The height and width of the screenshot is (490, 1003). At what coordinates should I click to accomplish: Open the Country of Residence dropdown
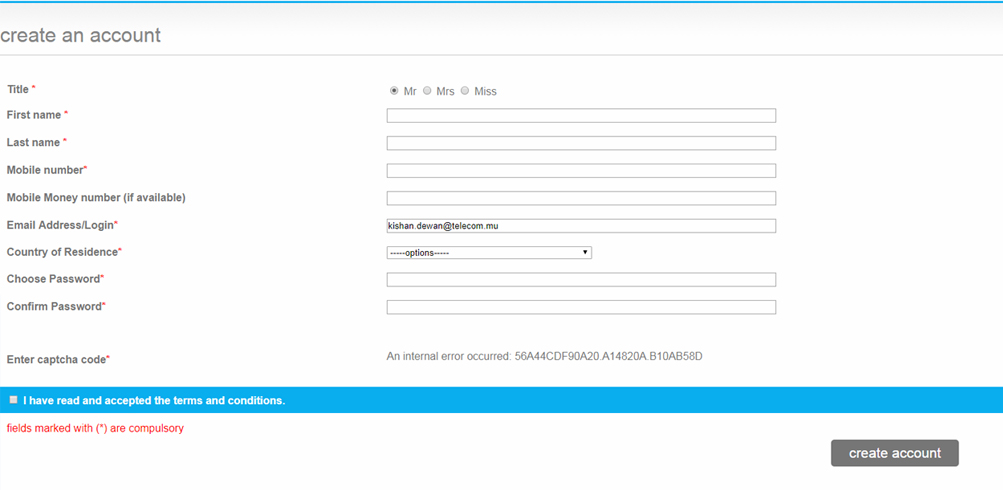tap(489, 253)
